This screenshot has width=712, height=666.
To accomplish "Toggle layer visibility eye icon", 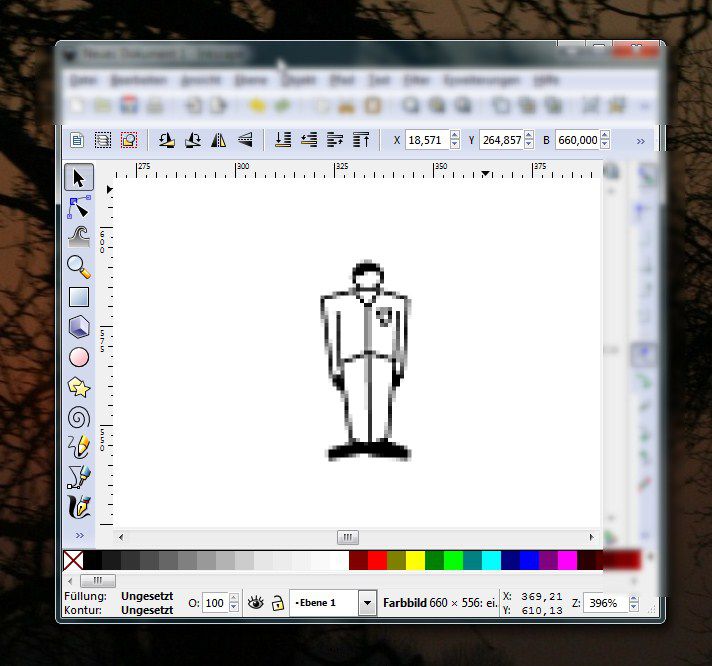I will [256, 603].
